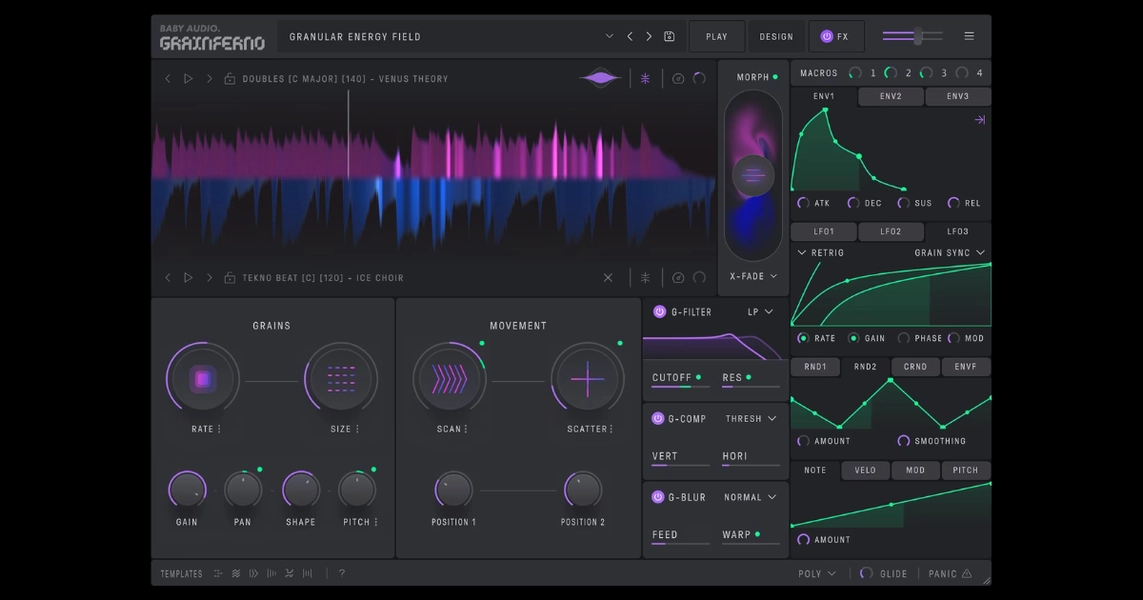The width and height of the screenshot is (1143, 600).
Task: Switch to the ENV2 tab
Action: 891,96
